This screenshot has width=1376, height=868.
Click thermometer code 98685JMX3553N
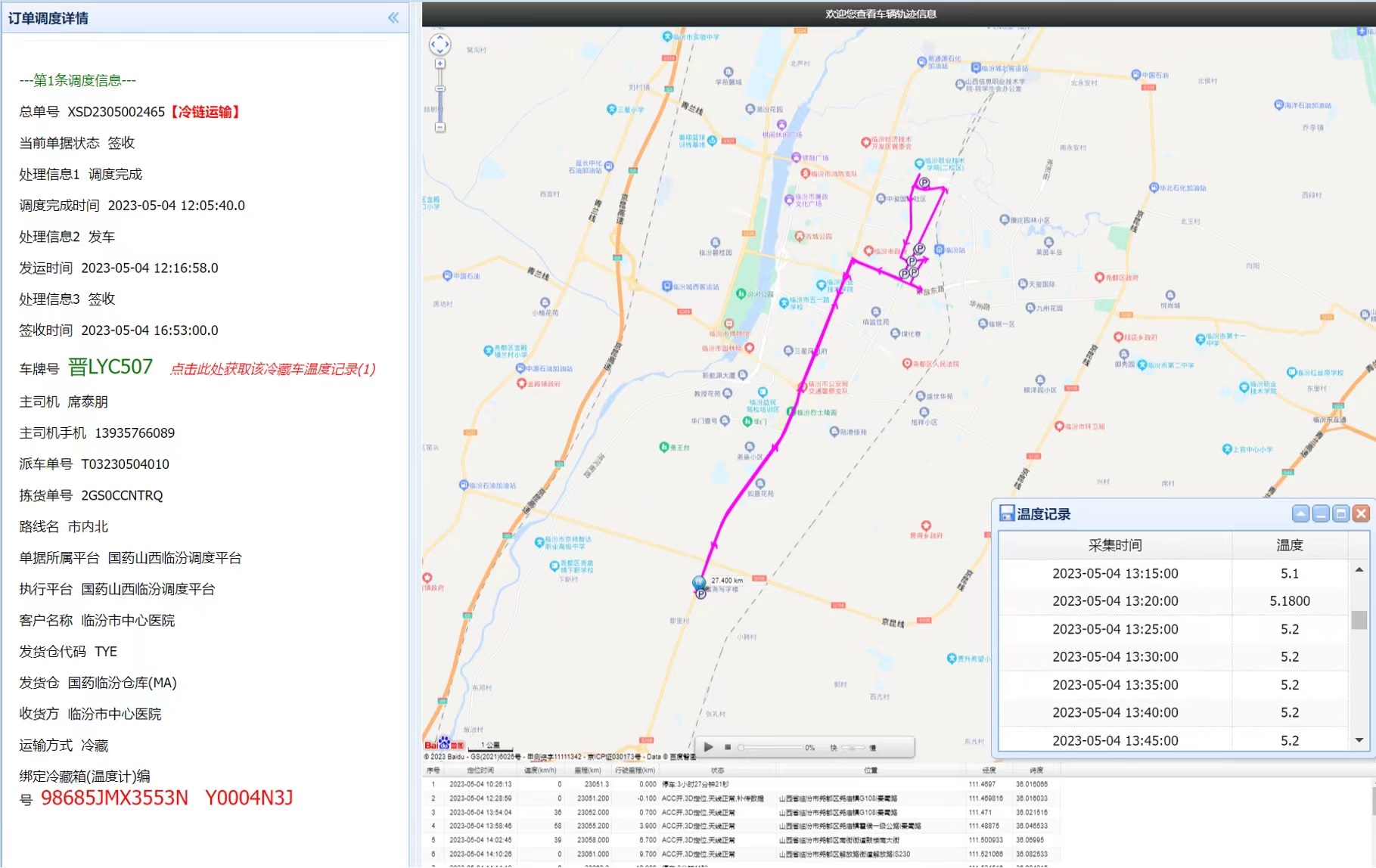pos(114,798)
